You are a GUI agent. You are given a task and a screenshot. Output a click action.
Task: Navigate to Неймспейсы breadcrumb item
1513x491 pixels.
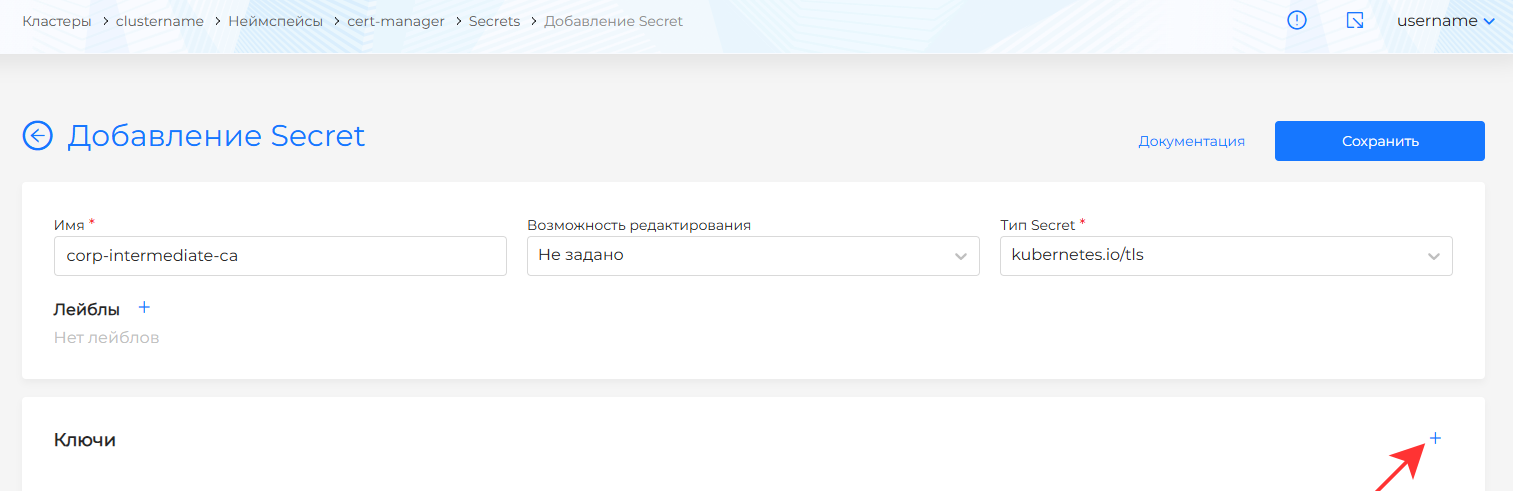pos(275,21)
